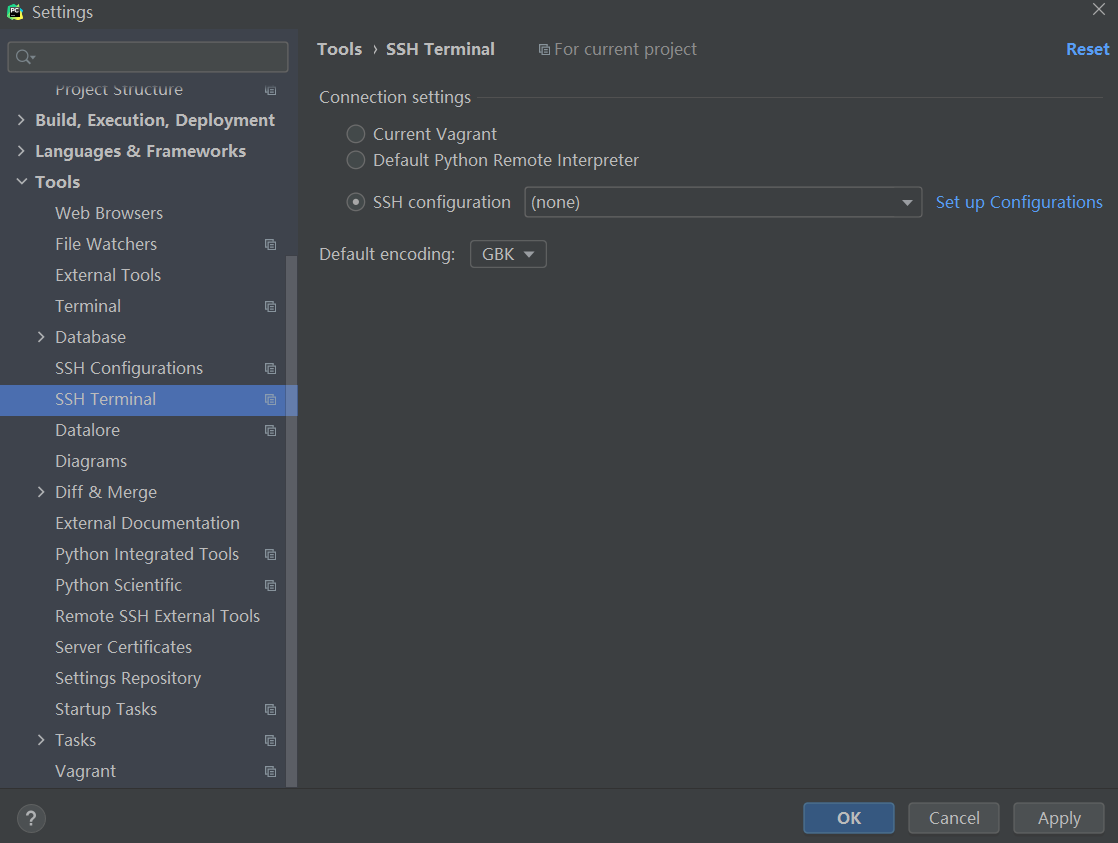Expand Build, Execution, Deployment section

[21, 120]
